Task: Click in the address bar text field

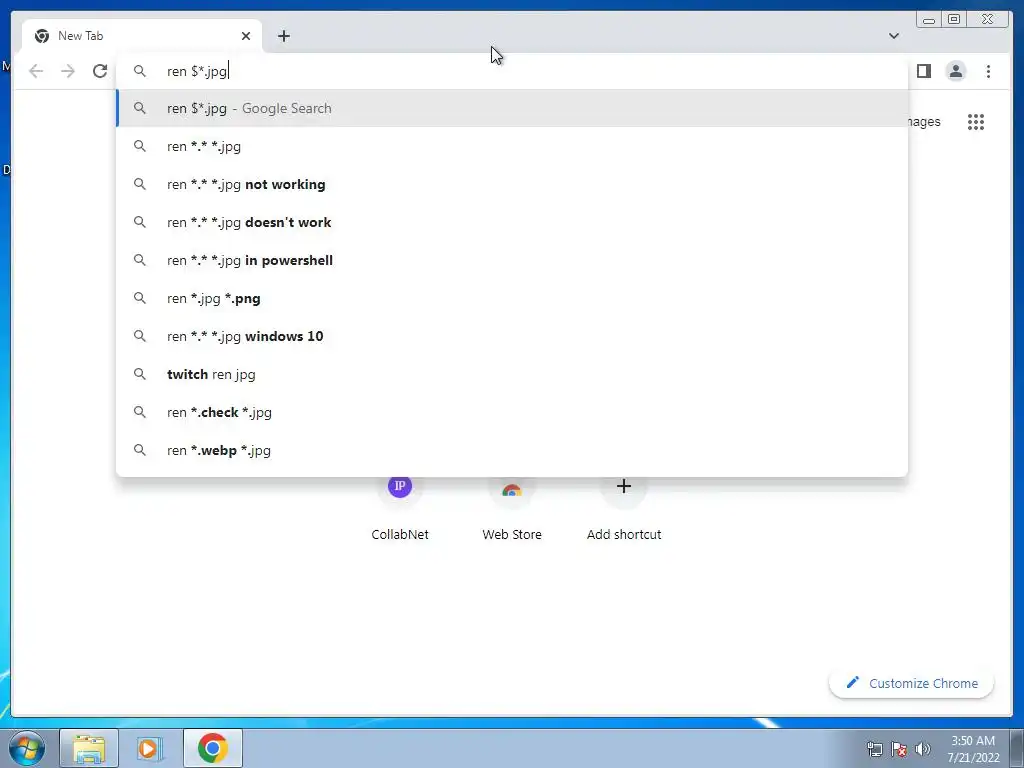Action: 512,71
